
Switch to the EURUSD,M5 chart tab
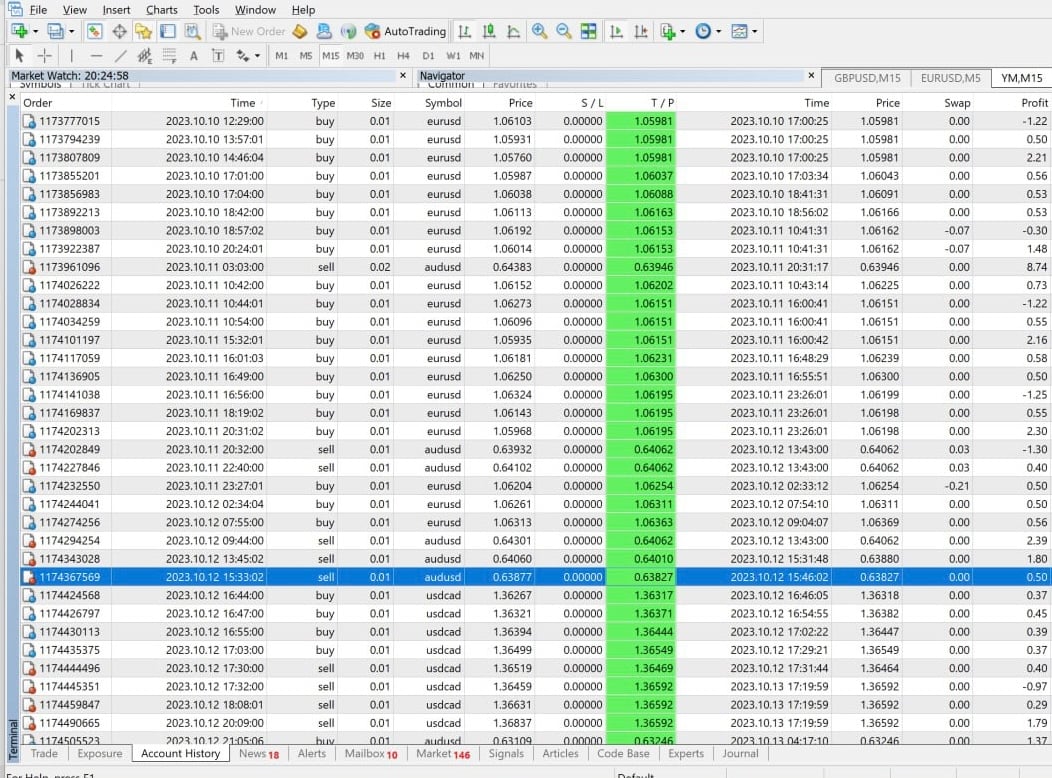coord(950,78)
